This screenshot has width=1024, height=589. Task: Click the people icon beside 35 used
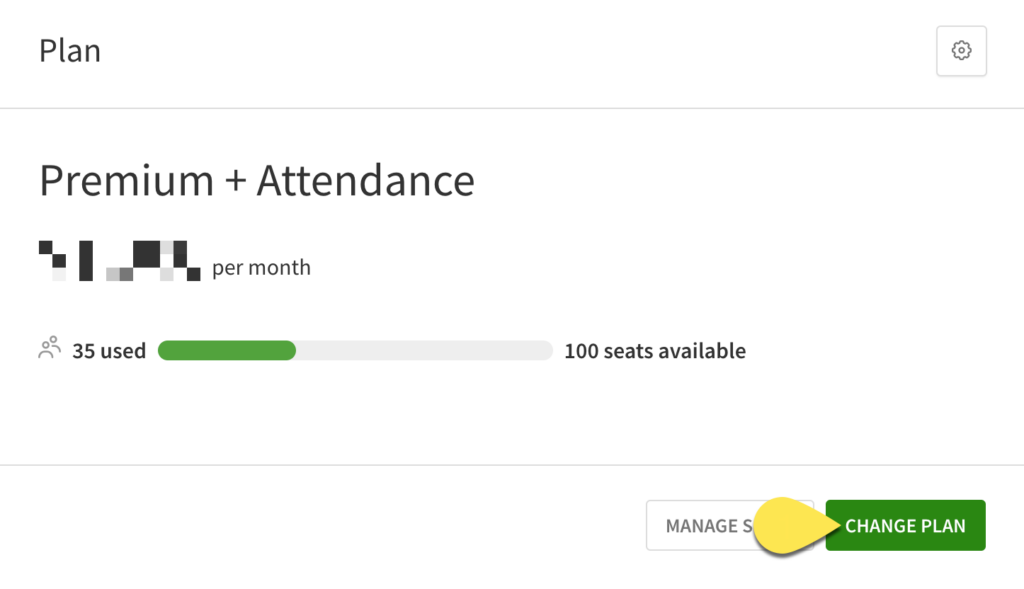pos(49,349)
